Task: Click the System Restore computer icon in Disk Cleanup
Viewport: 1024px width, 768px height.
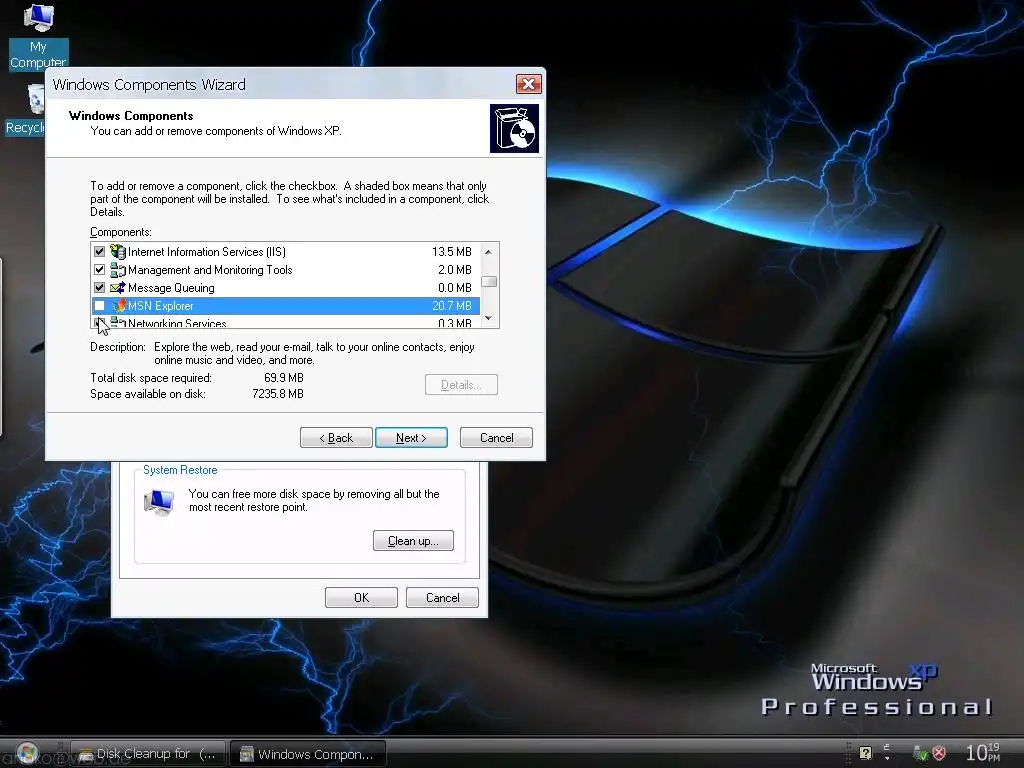Action: click(x=159, y=502)
